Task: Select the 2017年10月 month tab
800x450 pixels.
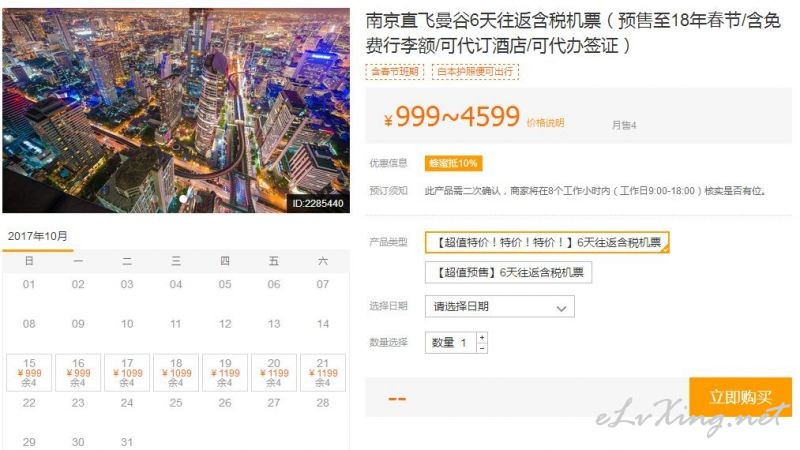Action: (38, 236)
